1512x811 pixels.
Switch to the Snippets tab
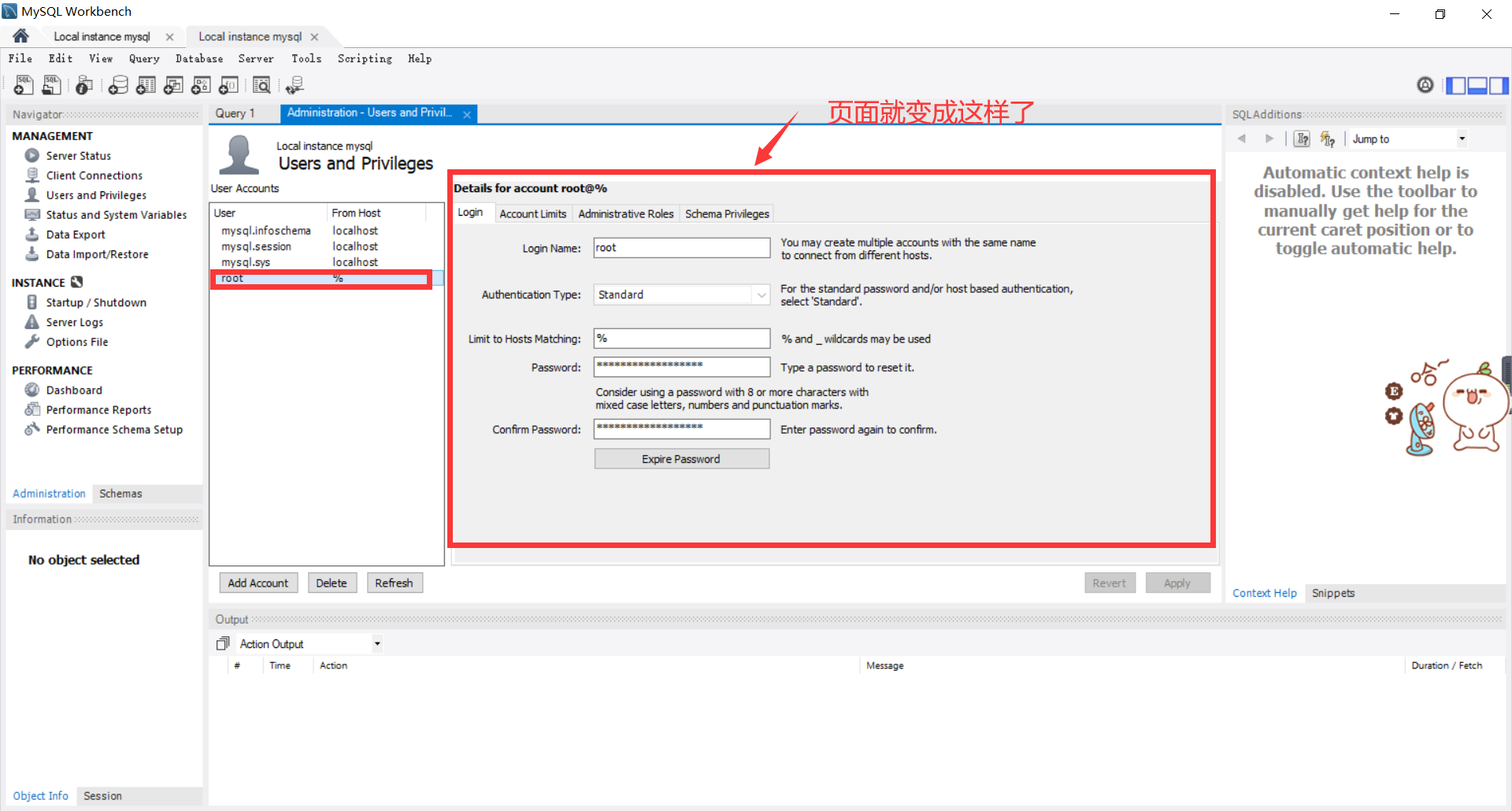(x=1333, y=593)
